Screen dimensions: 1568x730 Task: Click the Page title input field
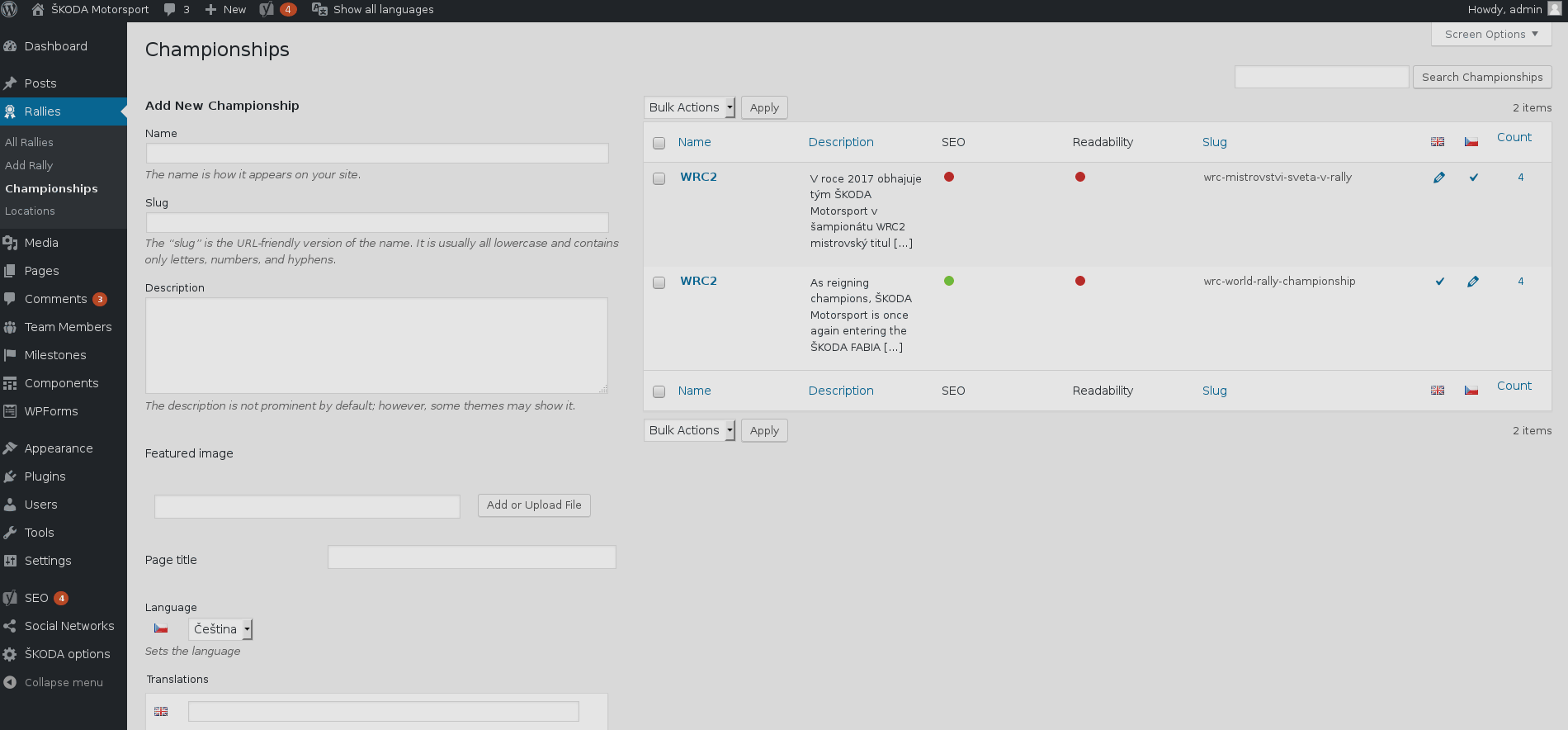click(x=472, y=557)
